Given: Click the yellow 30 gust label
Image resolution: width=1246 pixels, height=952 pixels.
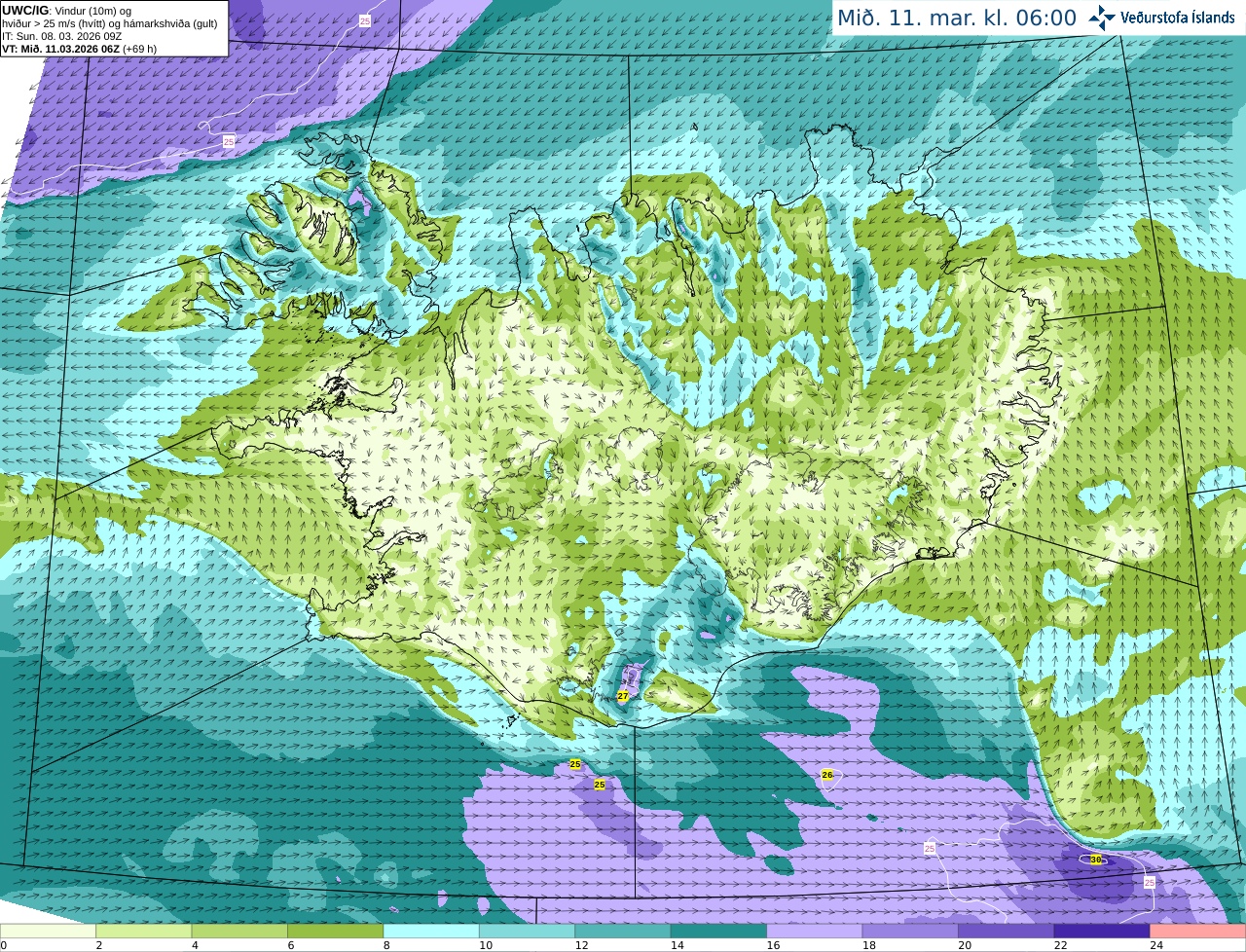Looking at the screenshot, I should tap(1096, 860).
